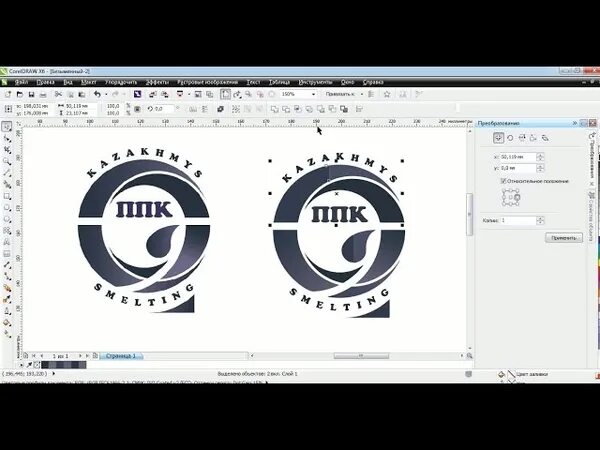Create a new document with the New icon
600x450 pixels.
pos(8,94)
